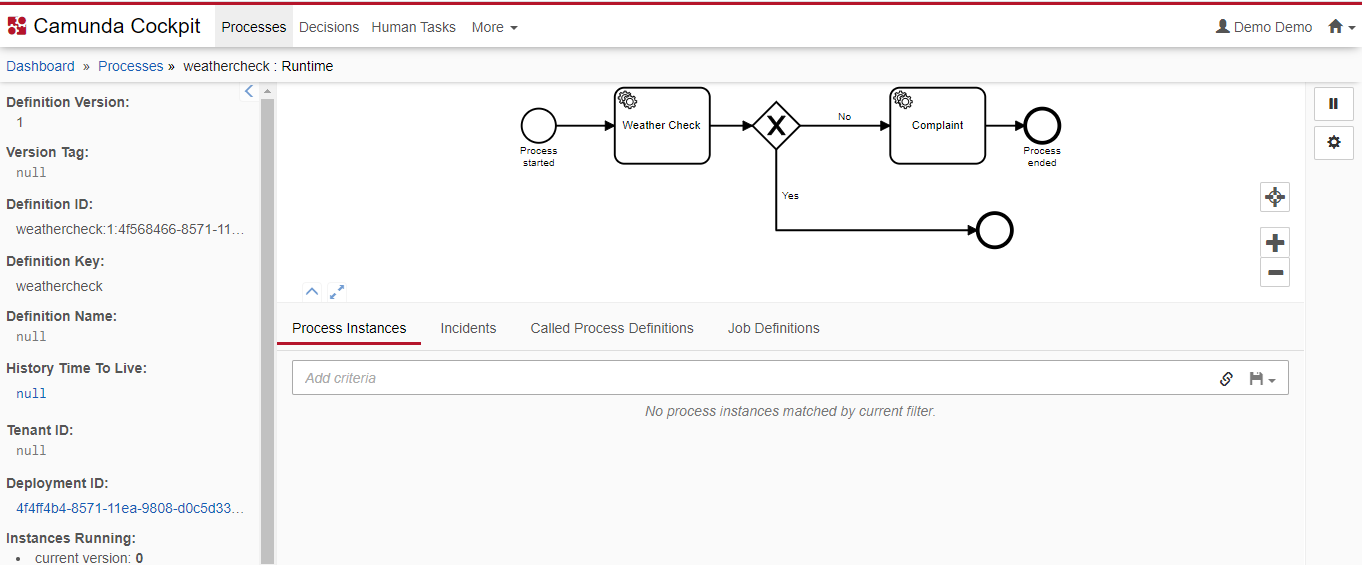Click the Definition Version value 1
This screenshot has width=1362, height=565.
20,122
